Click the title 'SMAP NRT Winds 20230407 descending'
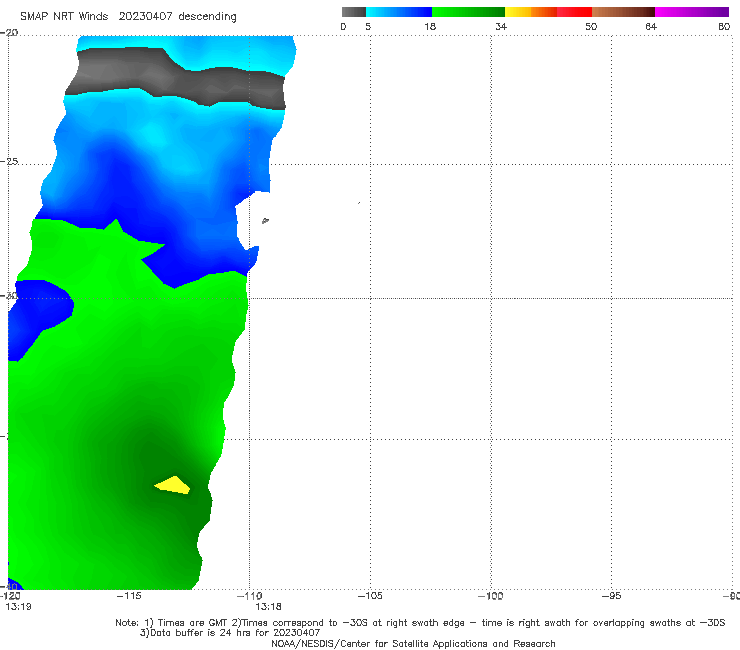This screenshot has height=650, width=740. [128, 16]
